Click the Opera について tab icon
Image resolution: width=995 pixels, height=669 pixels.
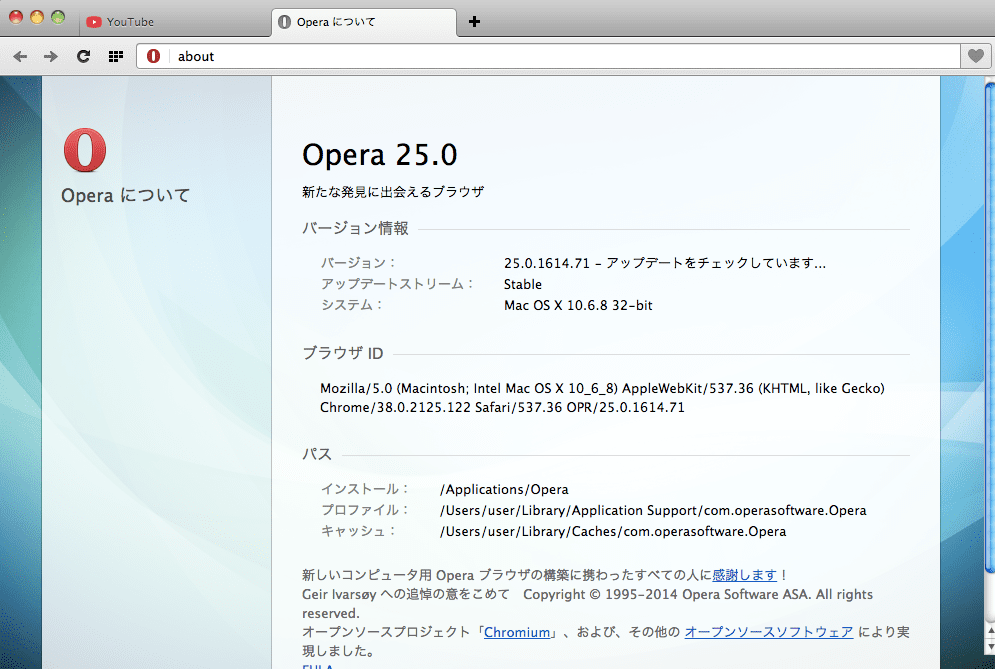[x=284, y=22]
